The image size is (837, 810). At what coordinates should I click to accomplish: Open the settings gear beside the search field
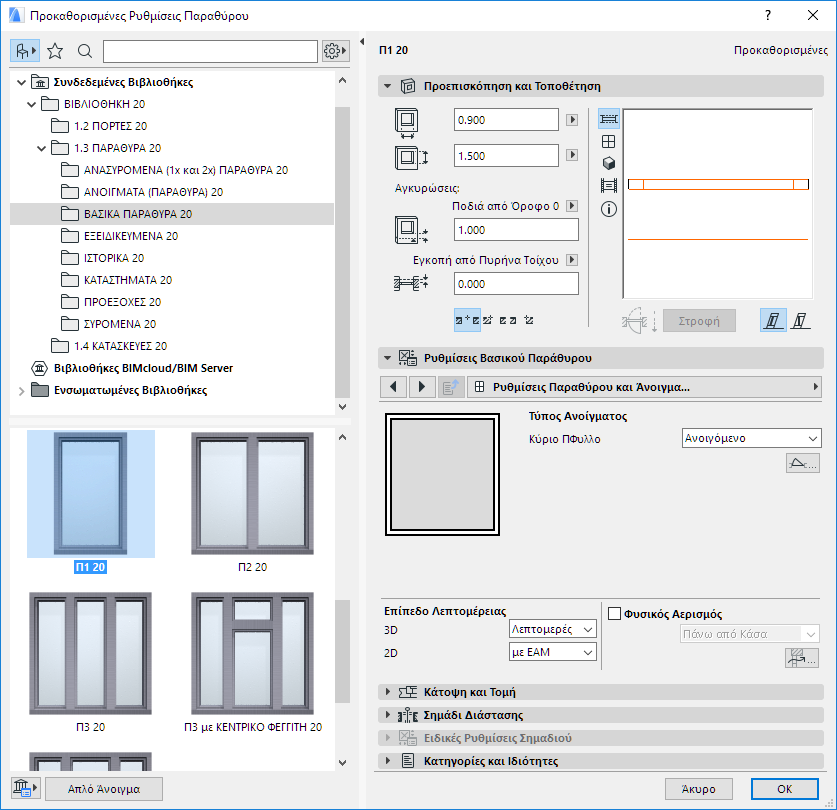pyautogui.click(x=334, y=50)
